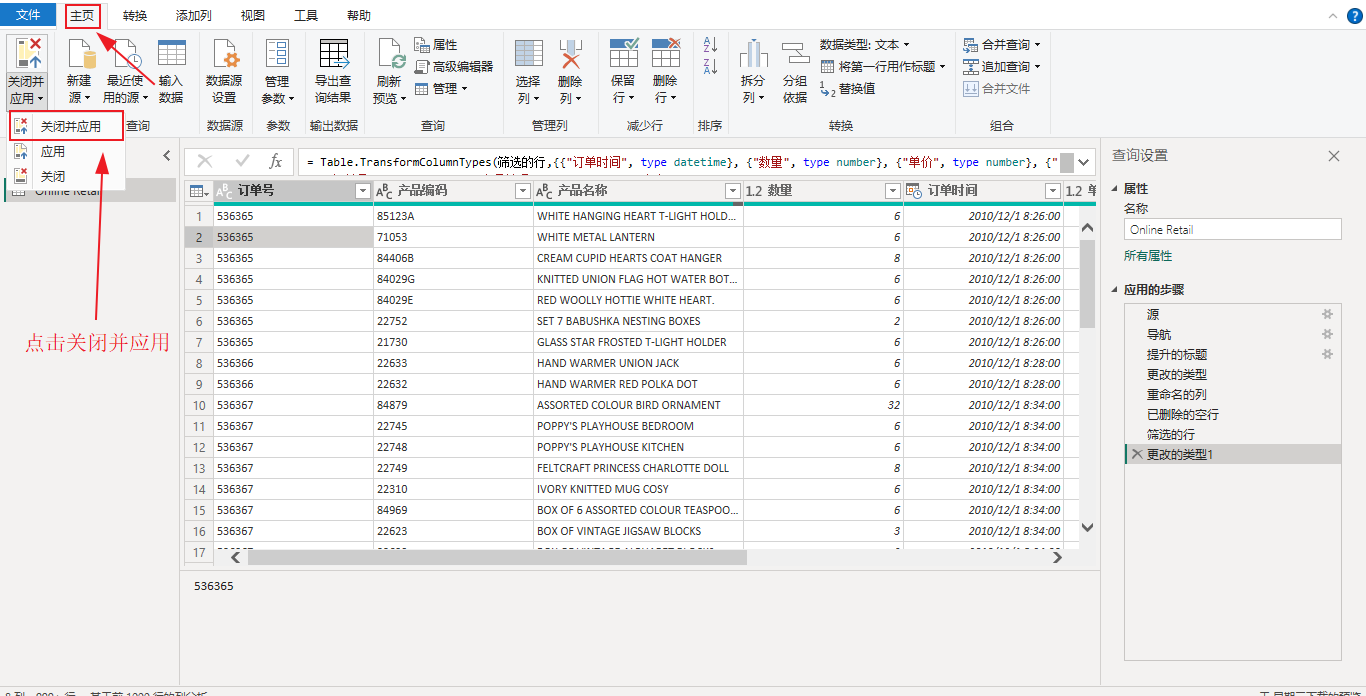Viewport: 1366px width, 696px height.
Task: Click the Split Column (拆分列) icon
Action: click(753, 54)
